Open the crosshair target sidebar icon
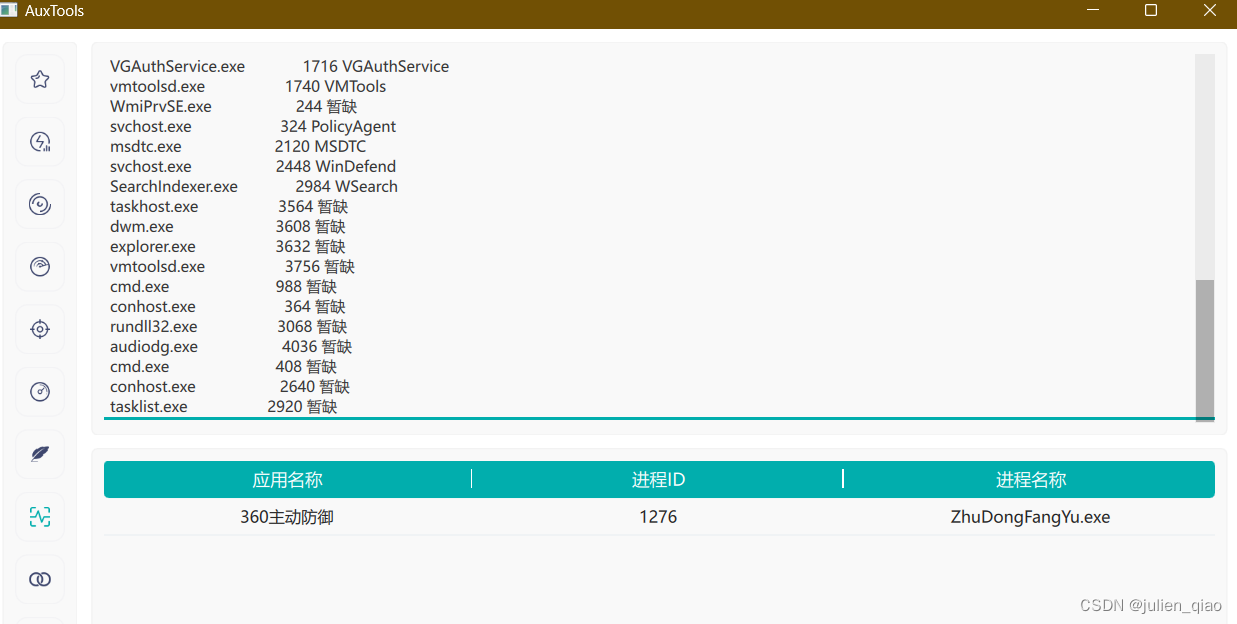Viewport: 1237px width, 624px height. click(x=40, y=329)
